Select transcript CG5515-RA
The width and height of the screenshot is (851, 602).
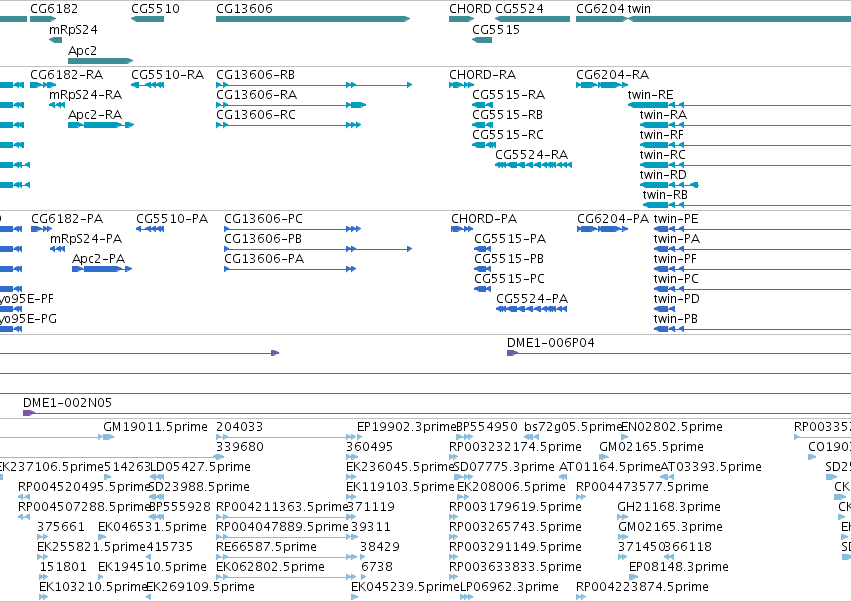pos(509,95)
